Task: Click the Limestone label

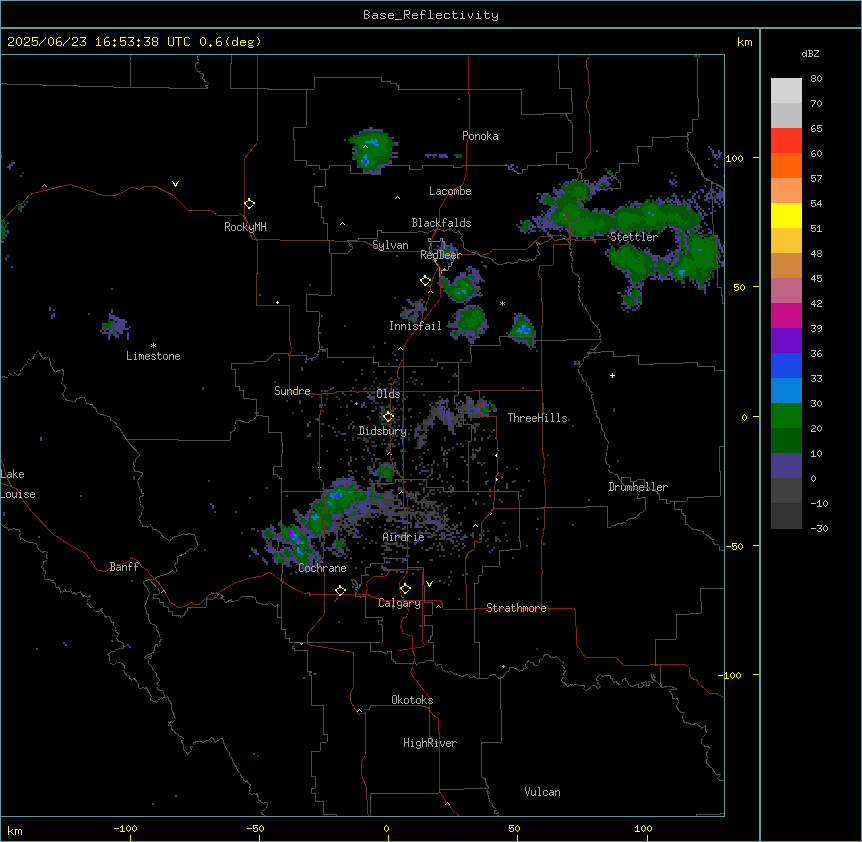Action: (153, 356)
